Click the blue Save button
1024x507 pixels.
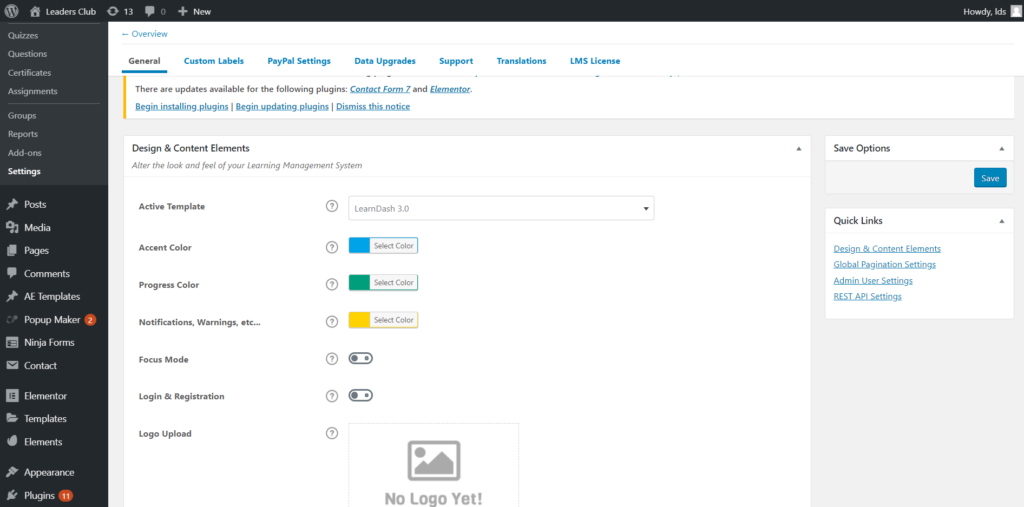(989, 178)
